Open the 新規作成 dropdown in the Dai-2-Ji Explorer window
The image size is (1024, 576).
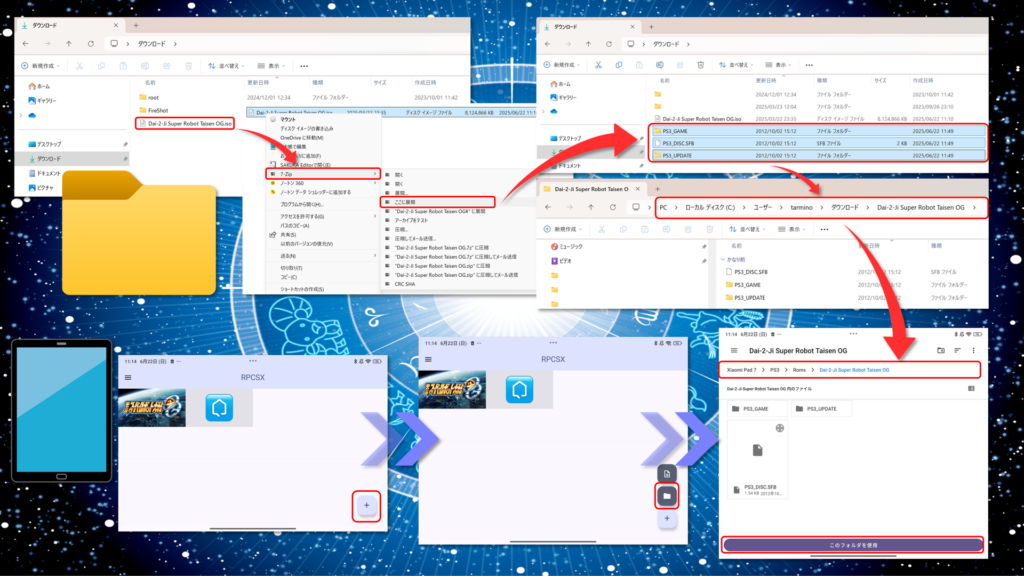pyautogui.click(x=564, y=230)
